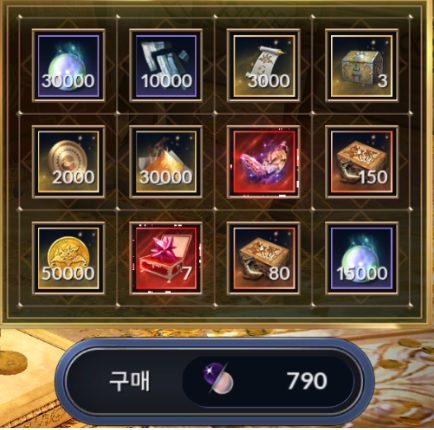434x430 pixels.
Task: Select the gold coin item labeled 50000
Action: pos(69,258)
